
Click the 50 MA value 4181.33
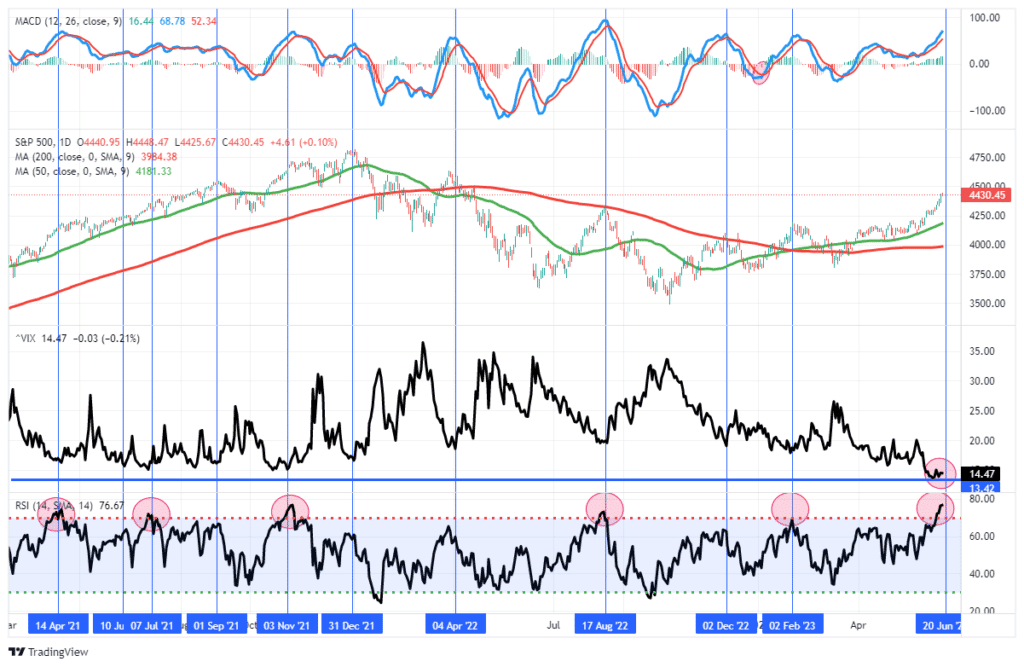153,171
